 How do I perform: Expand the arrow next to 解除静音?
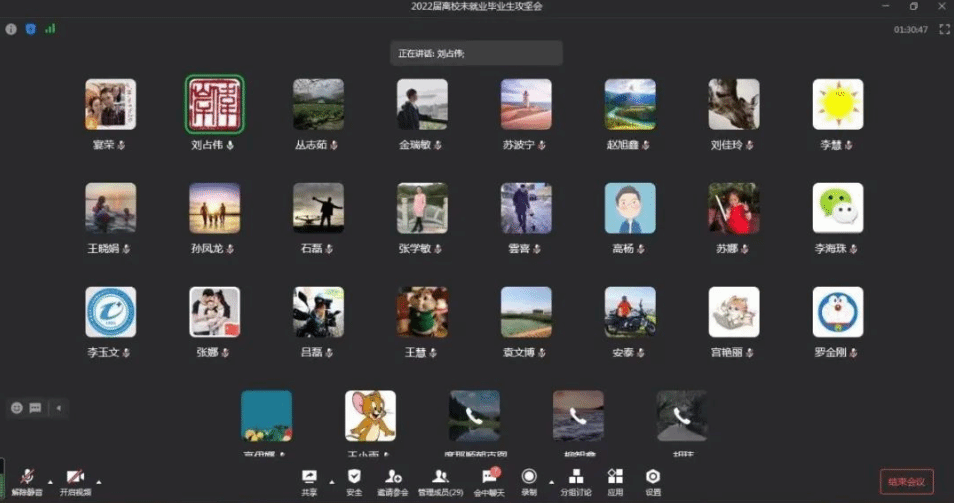pos(51,480)
